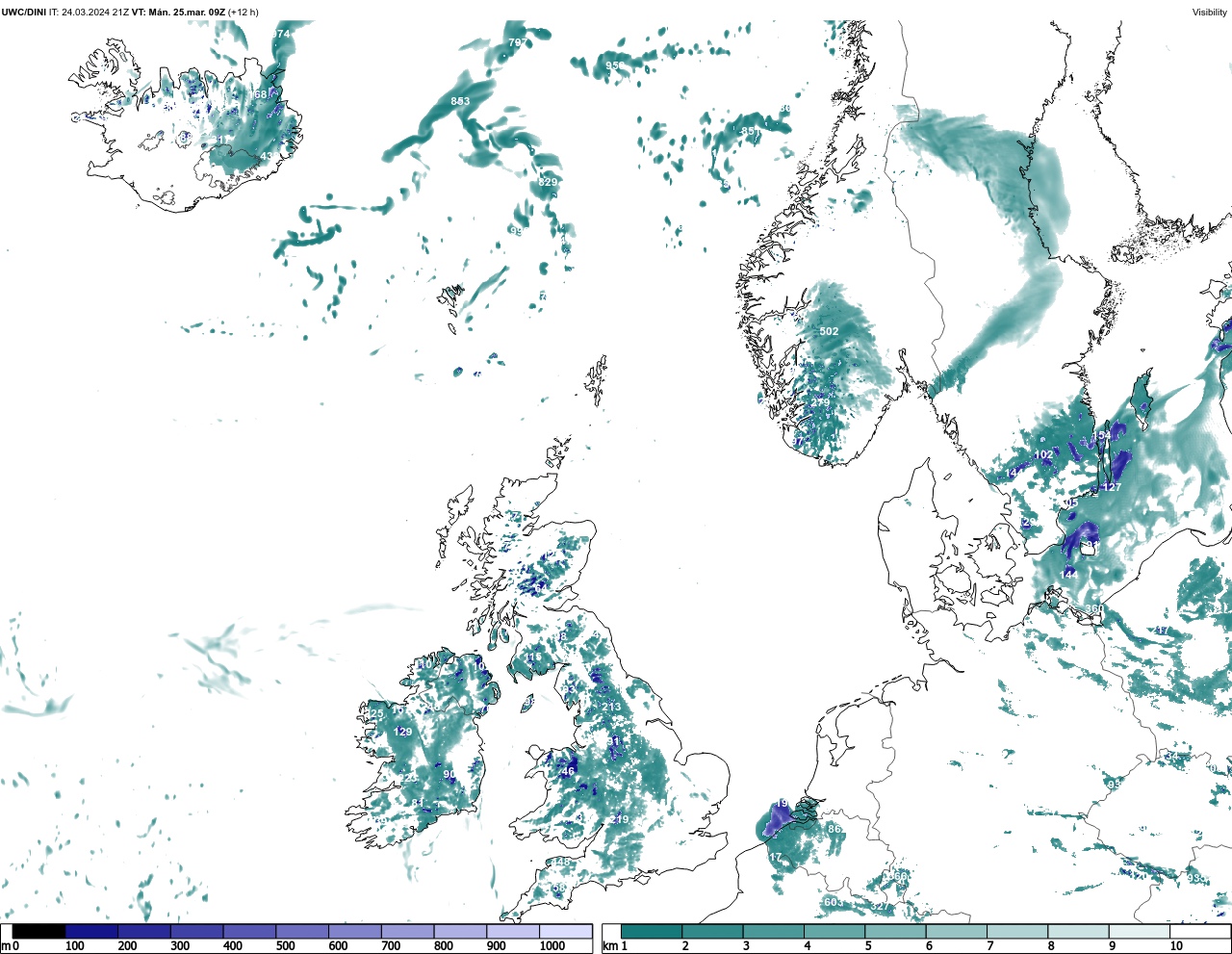Click the white swatch after the 10 km label
This screenshot has height=954, width=1232.
pyautogui.click(x=1199, y=931)
